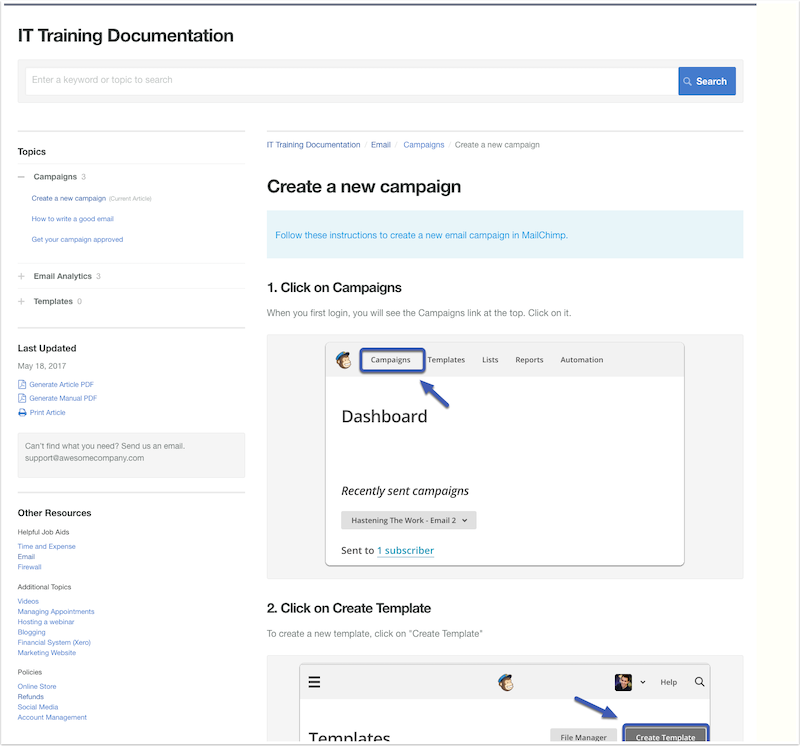The image size is (800, 746).
Task: Open the chevron next to the user avatar
Action: point(643,681)
